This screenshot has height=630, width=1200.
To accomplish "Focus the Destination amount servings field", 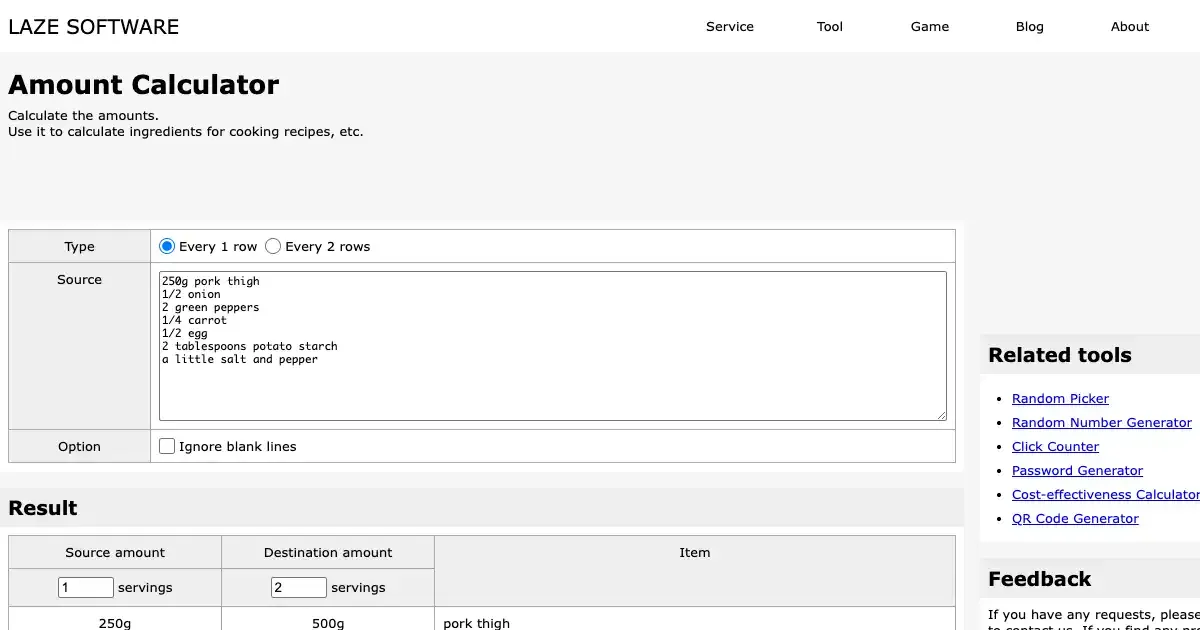I will tap(299, 587).
